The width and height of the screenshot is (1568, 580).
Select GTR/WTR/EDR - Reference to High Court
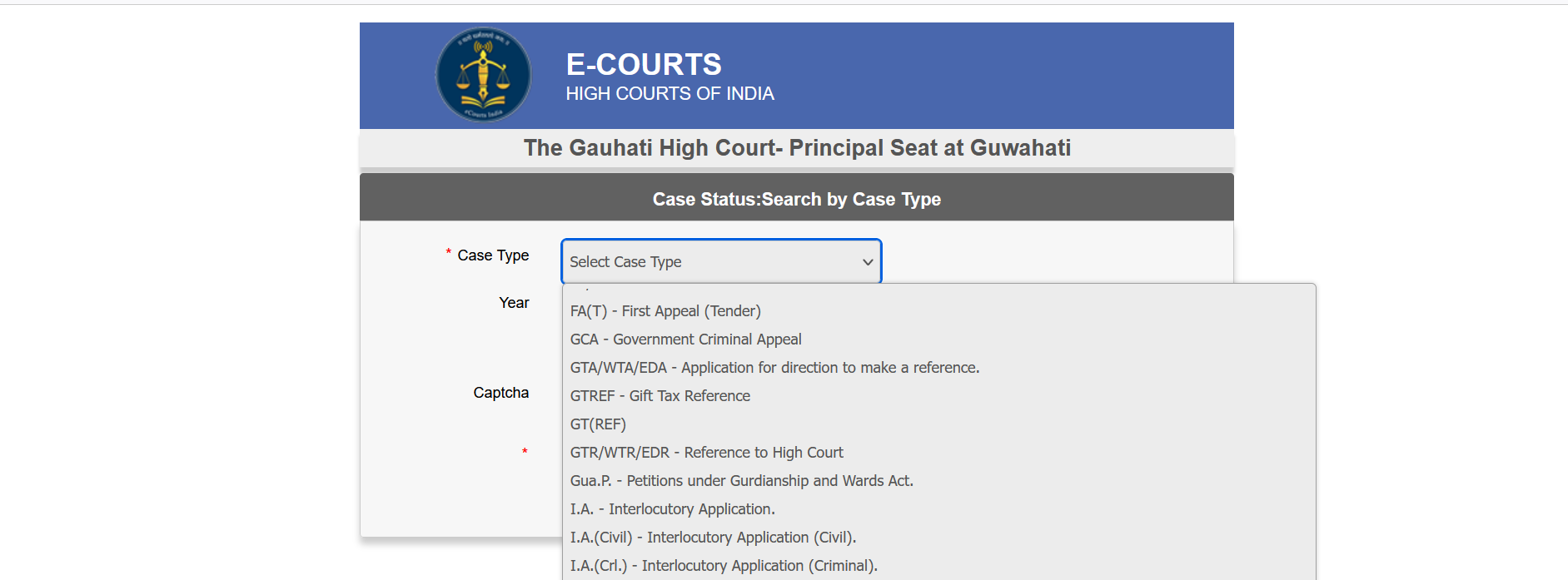[x=706, y=453]
